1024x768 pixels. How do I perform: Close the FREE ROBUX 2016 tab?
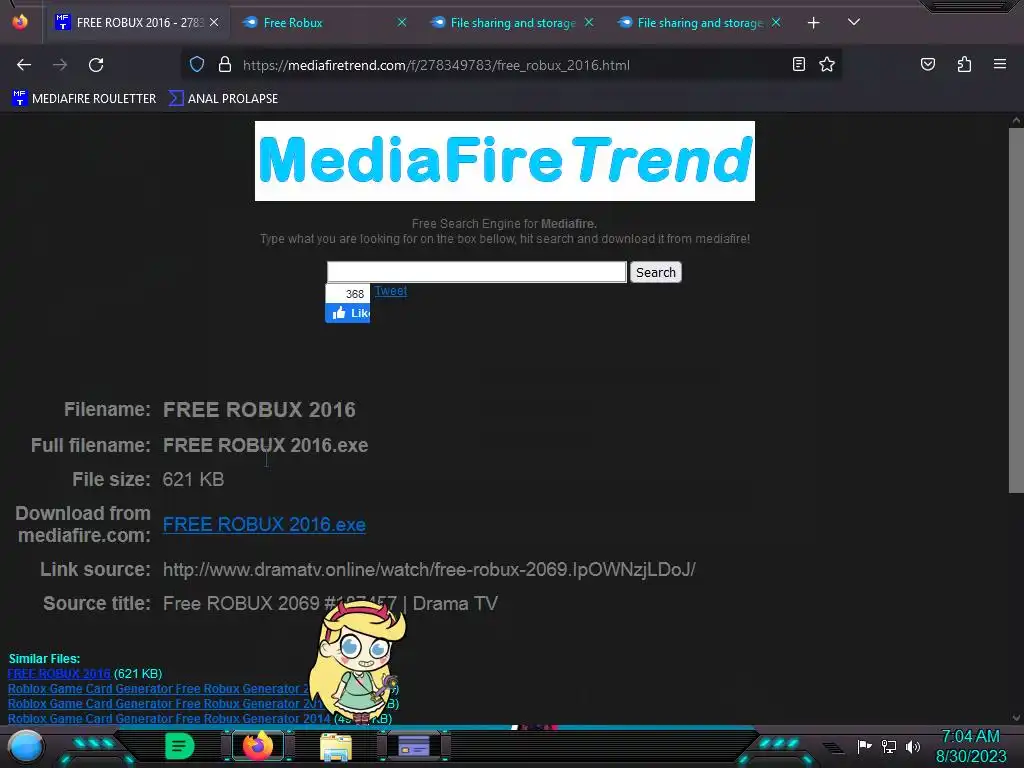pyautogui.click(x=214, y=23)
